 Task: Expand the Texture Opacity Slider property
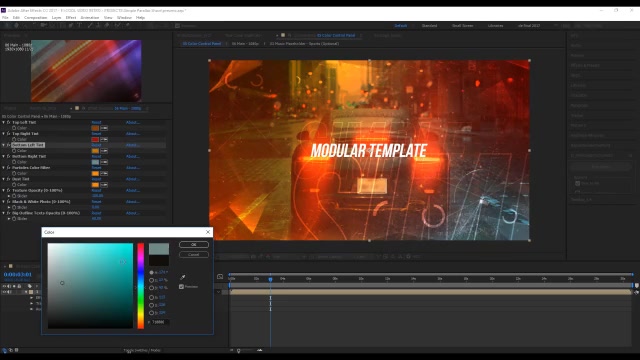pos(9,196)
